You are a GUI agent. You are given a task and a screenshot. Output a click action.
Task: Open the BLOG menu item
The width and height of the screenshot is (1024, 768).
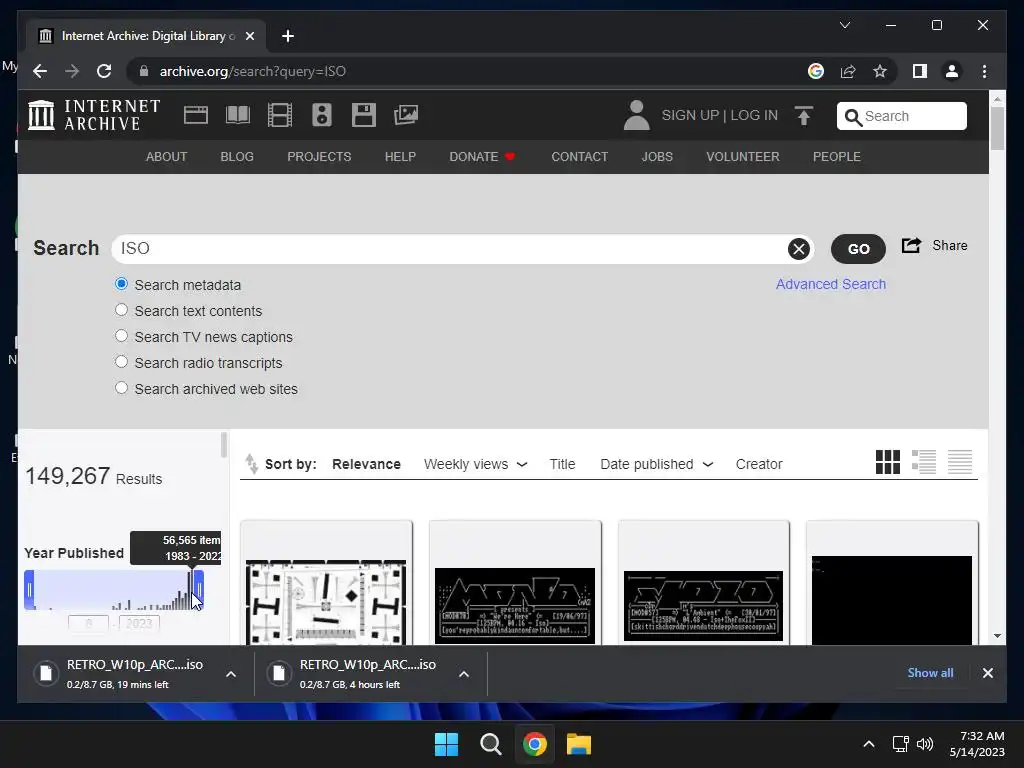pyautogui.click(x=237, y=157)
